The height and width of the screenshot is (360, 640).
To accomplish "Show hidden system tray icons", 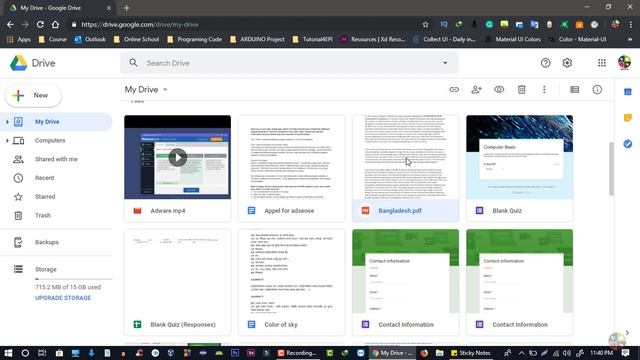I will [x=521, y=353].
